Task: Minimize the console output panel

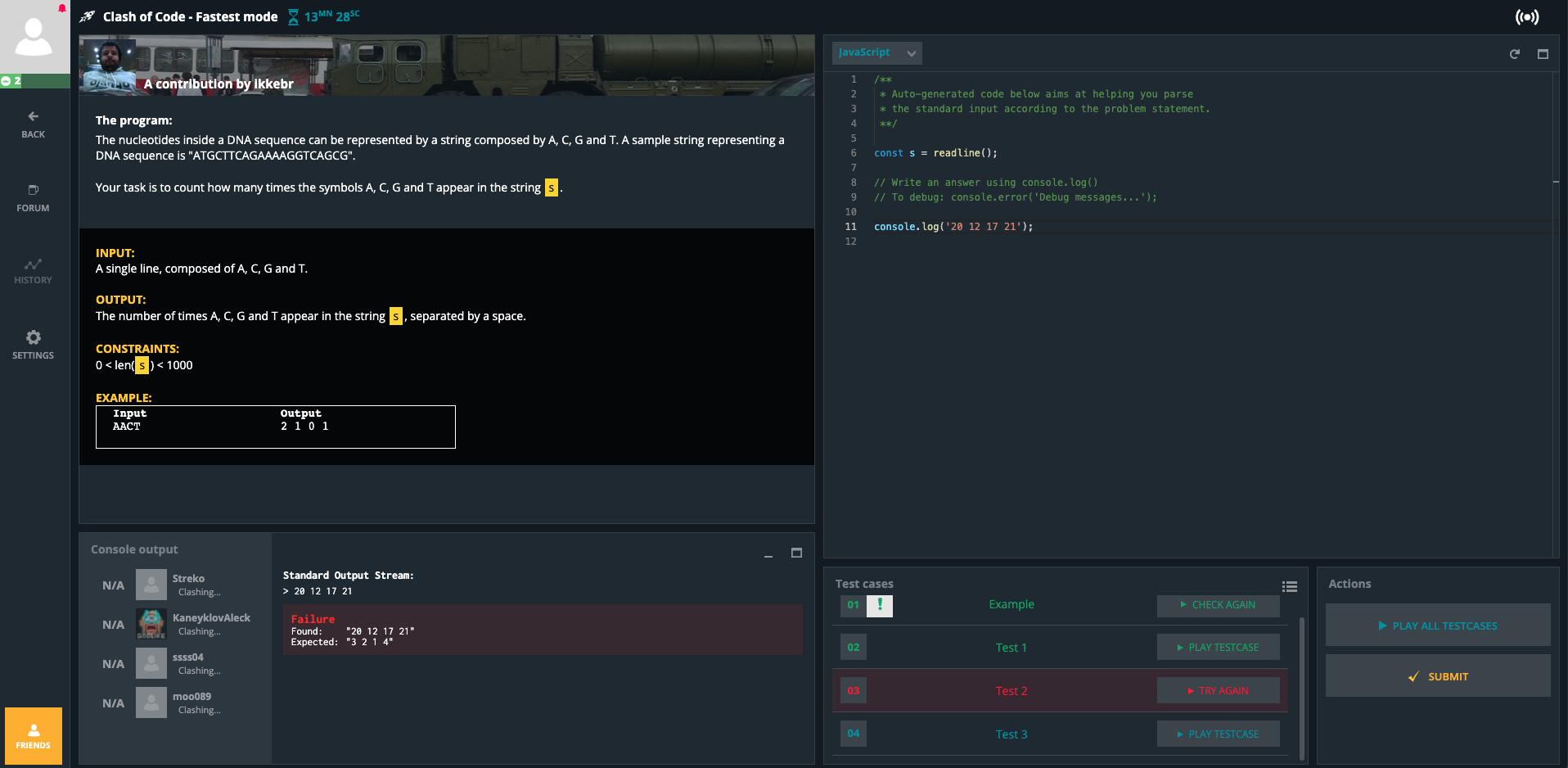Action: coord(768,554)
